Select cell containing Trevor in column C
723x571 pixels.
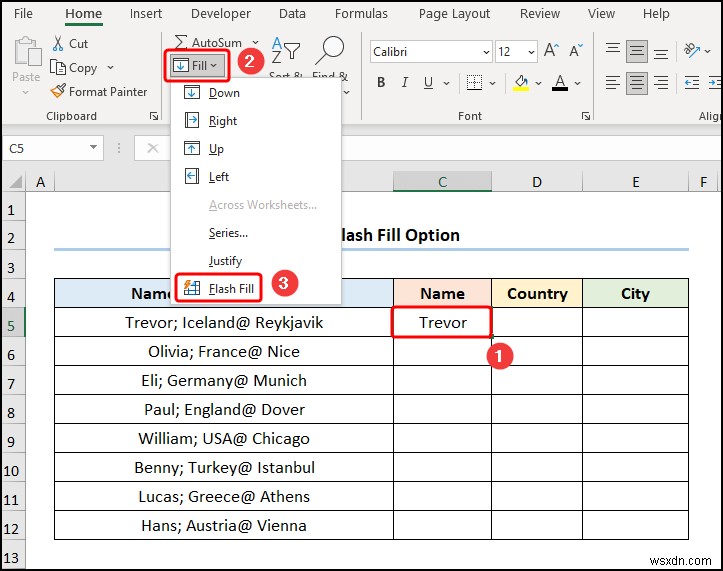pos(442,322)
